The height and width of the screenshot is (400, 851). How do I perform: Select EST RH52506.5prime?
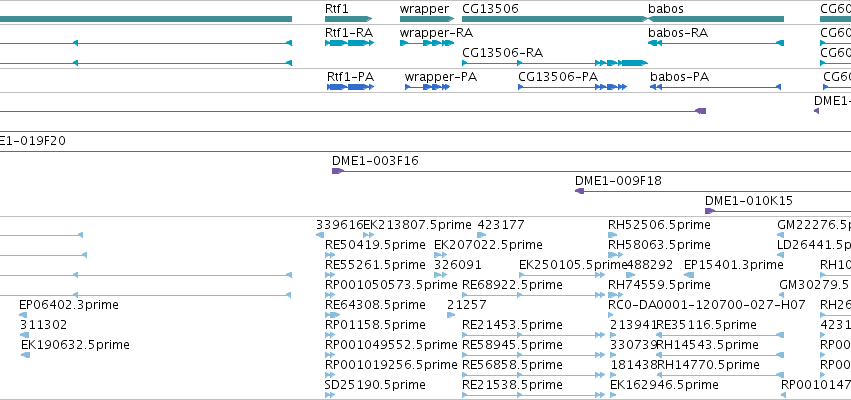coord(659,225)
